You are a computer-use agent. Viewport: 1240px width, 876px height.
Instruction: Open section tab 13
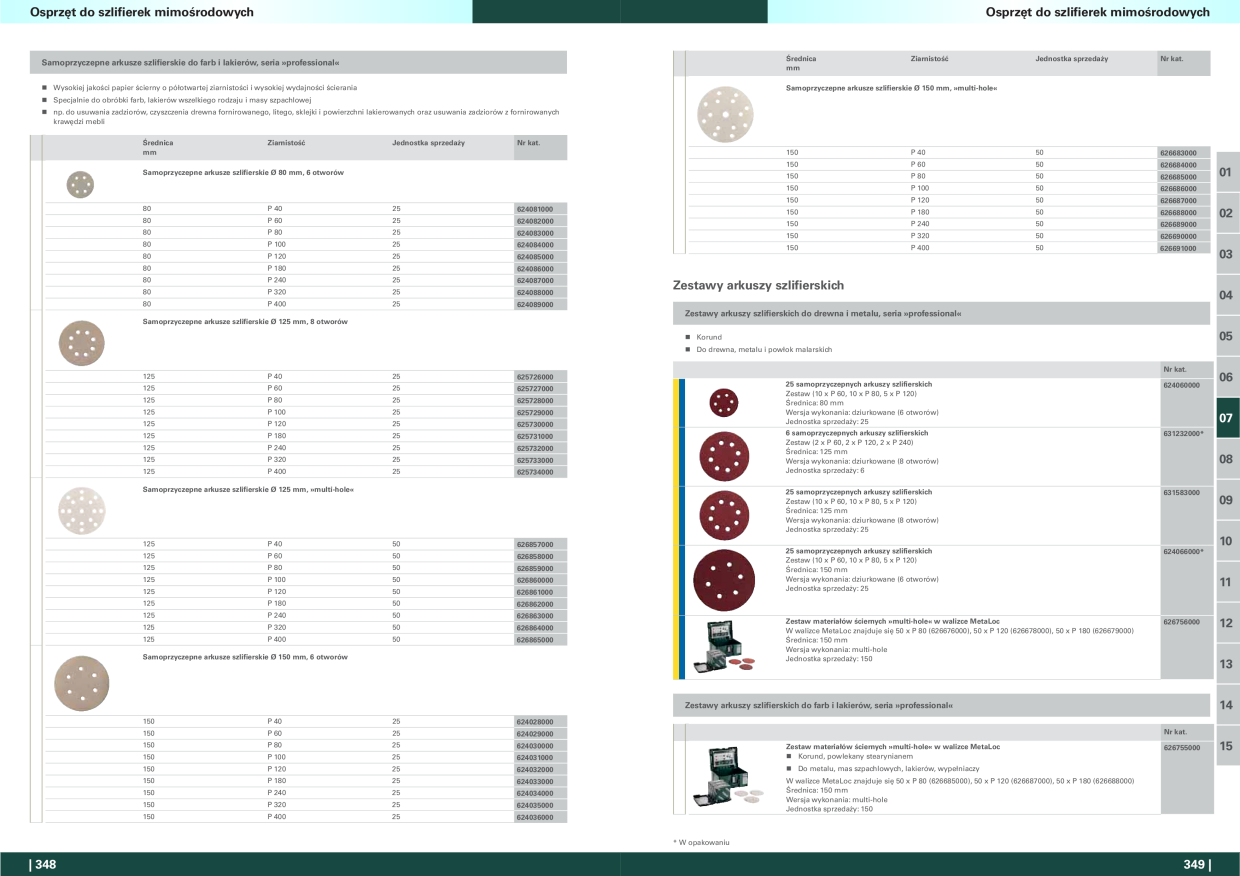coord(1227,664)
